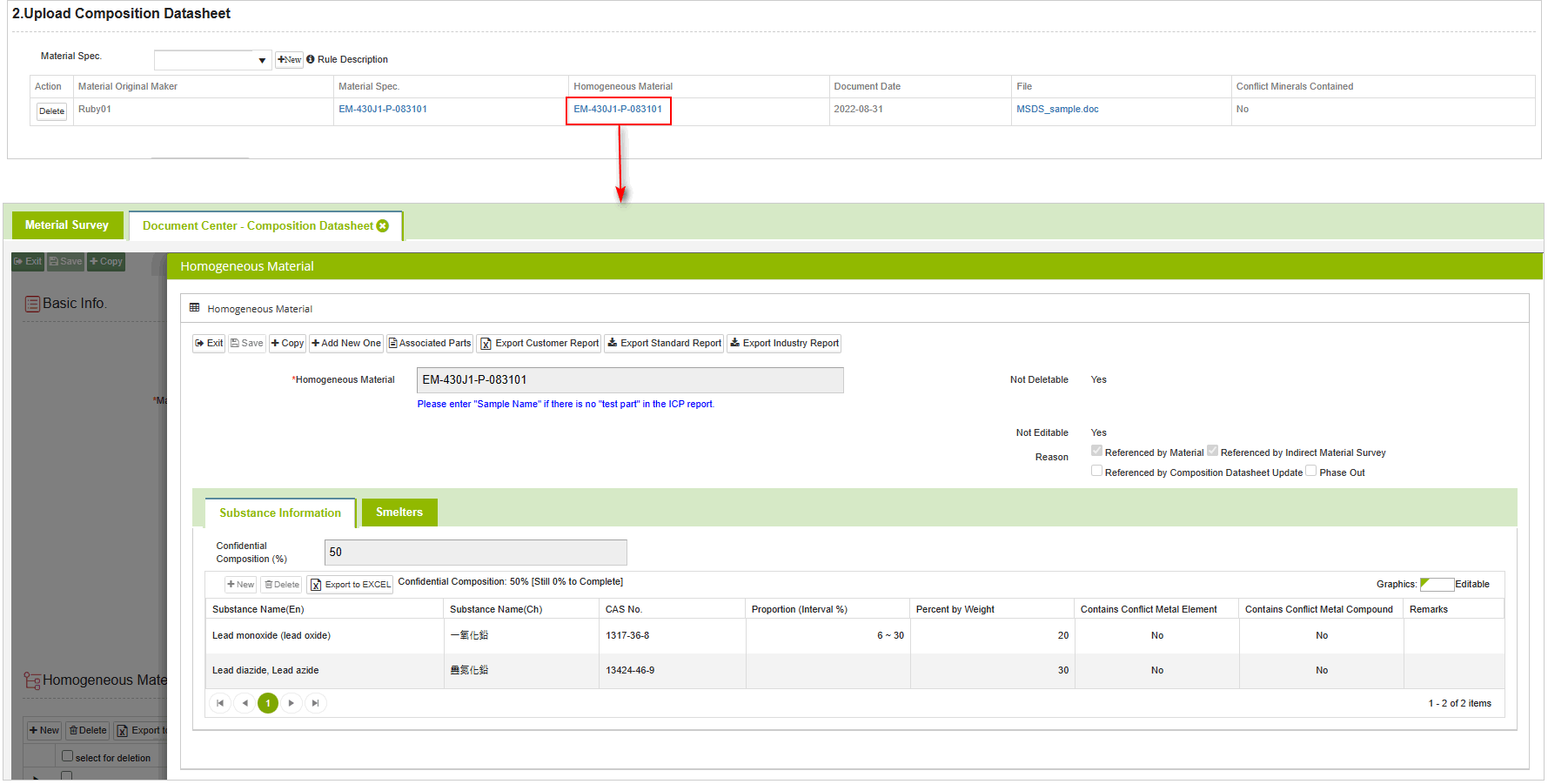The width and height of the screenshot is (1548, 784).
Task: Close the Composition Datasheet tab via X icon
Action: click(383, 226)
